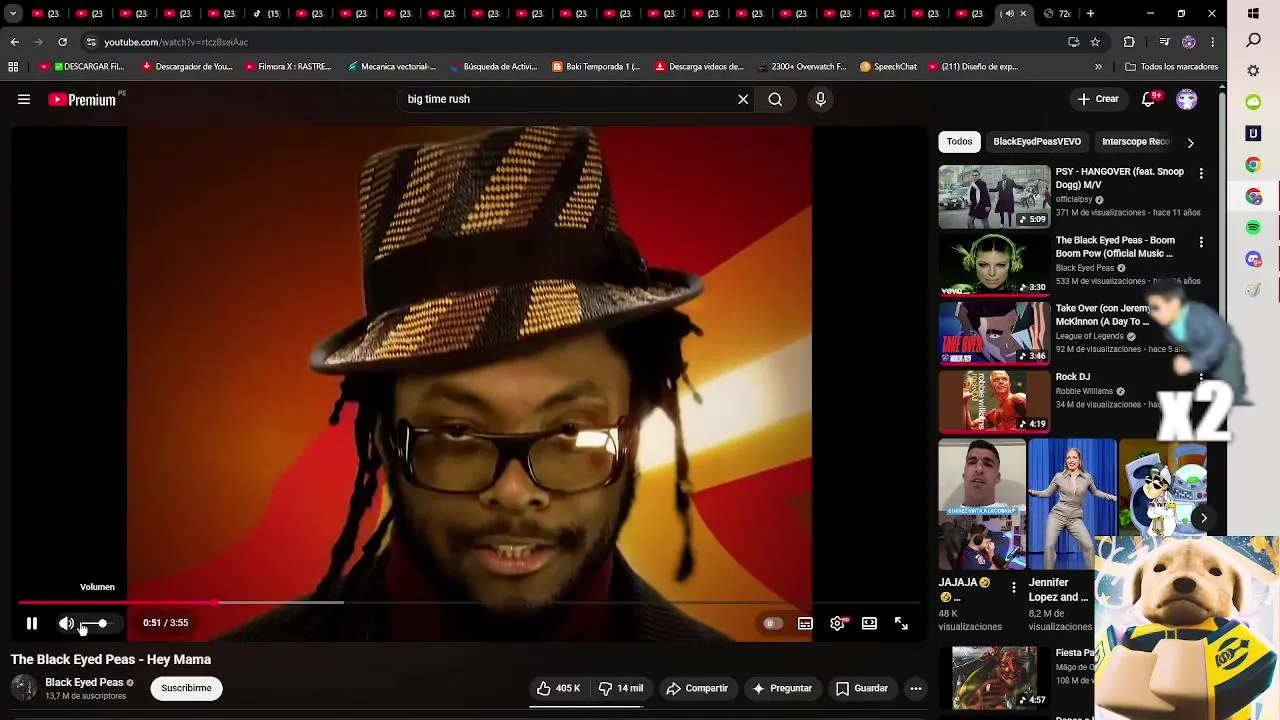Image resolution: width=1280 pixels, height=720 pixels.
Task: Set volume on the volume slider
Action: [x=98, y=623]
